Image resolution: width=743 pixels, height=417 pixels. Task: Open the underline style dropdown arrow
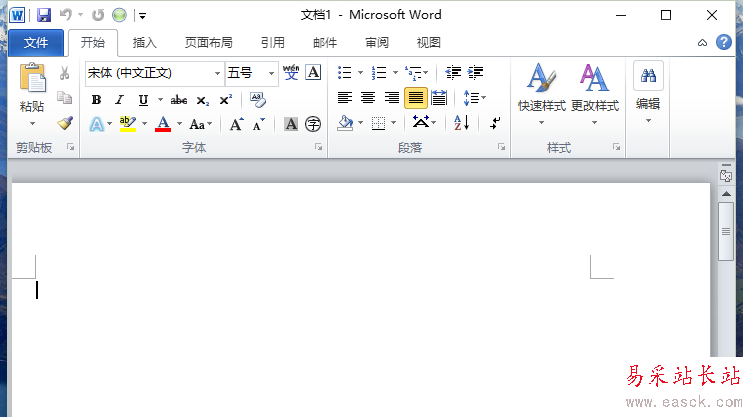(160, 100)
